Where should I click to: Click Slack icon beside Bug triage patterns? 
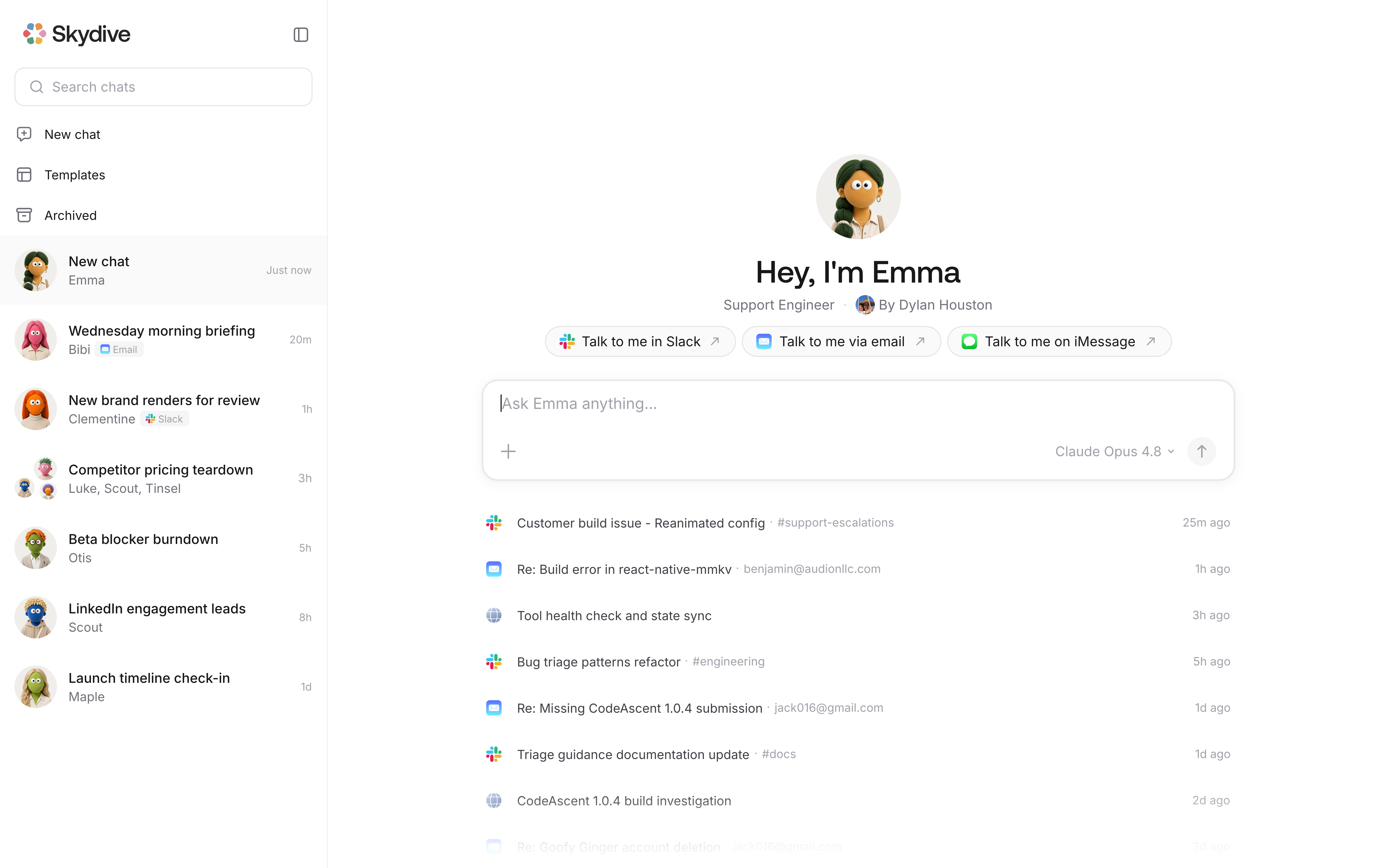[494, 662]
